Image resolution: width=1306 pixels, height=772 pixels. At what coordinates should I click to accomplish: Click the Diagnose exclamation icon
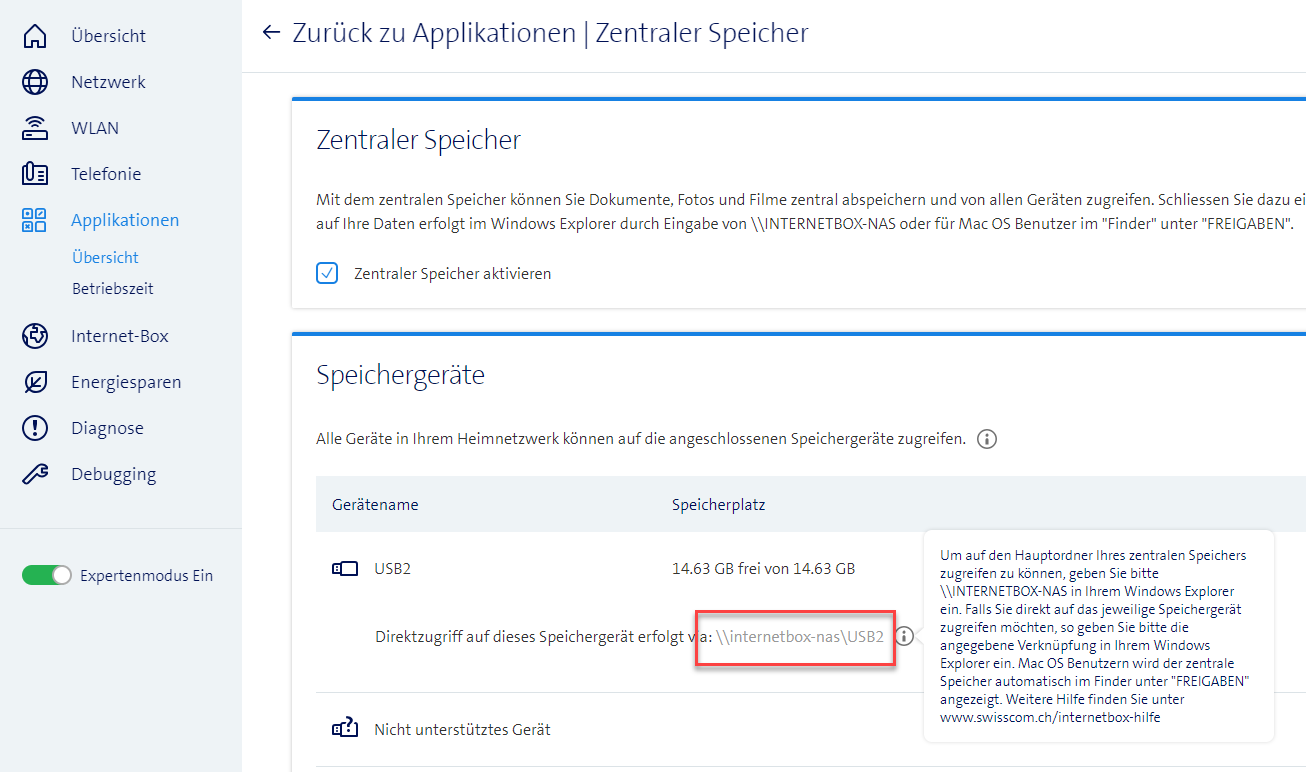point(35,428)
